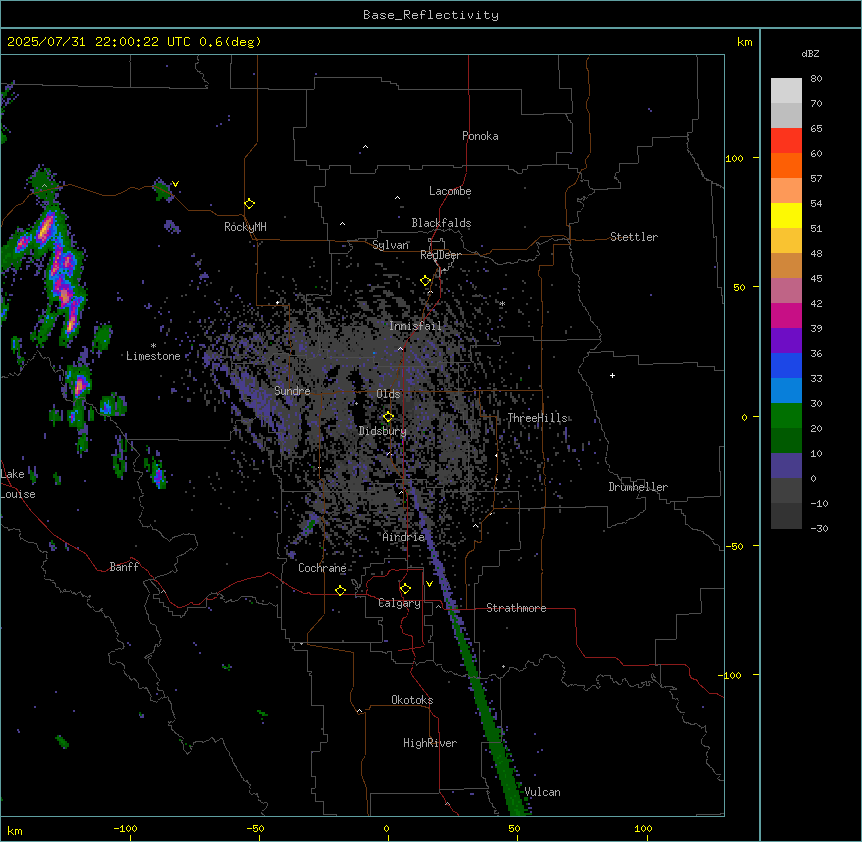Click the Drumheller city label

(x=638, y=487)
